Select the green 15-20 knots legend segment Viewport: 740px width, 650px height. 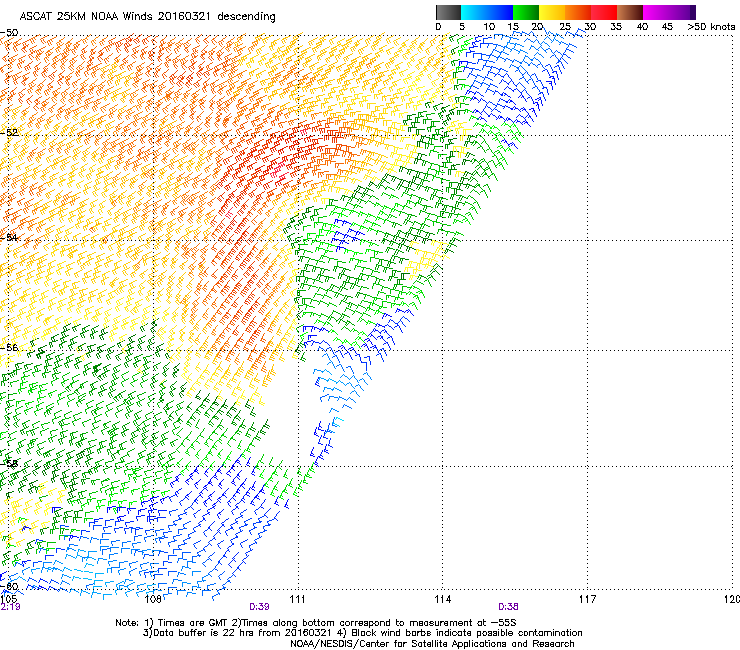[x=526, y=12]
